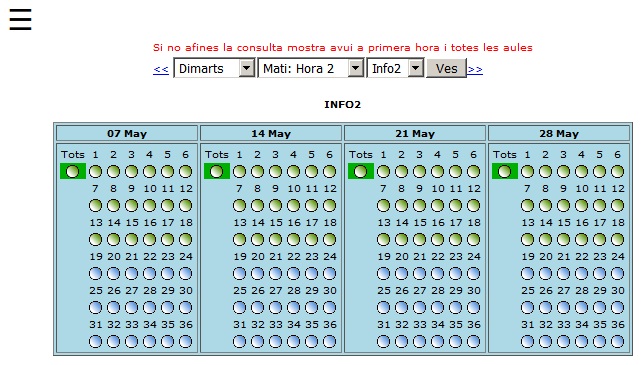
Task: Go to previous with << link
Action: tap(161, 69)
